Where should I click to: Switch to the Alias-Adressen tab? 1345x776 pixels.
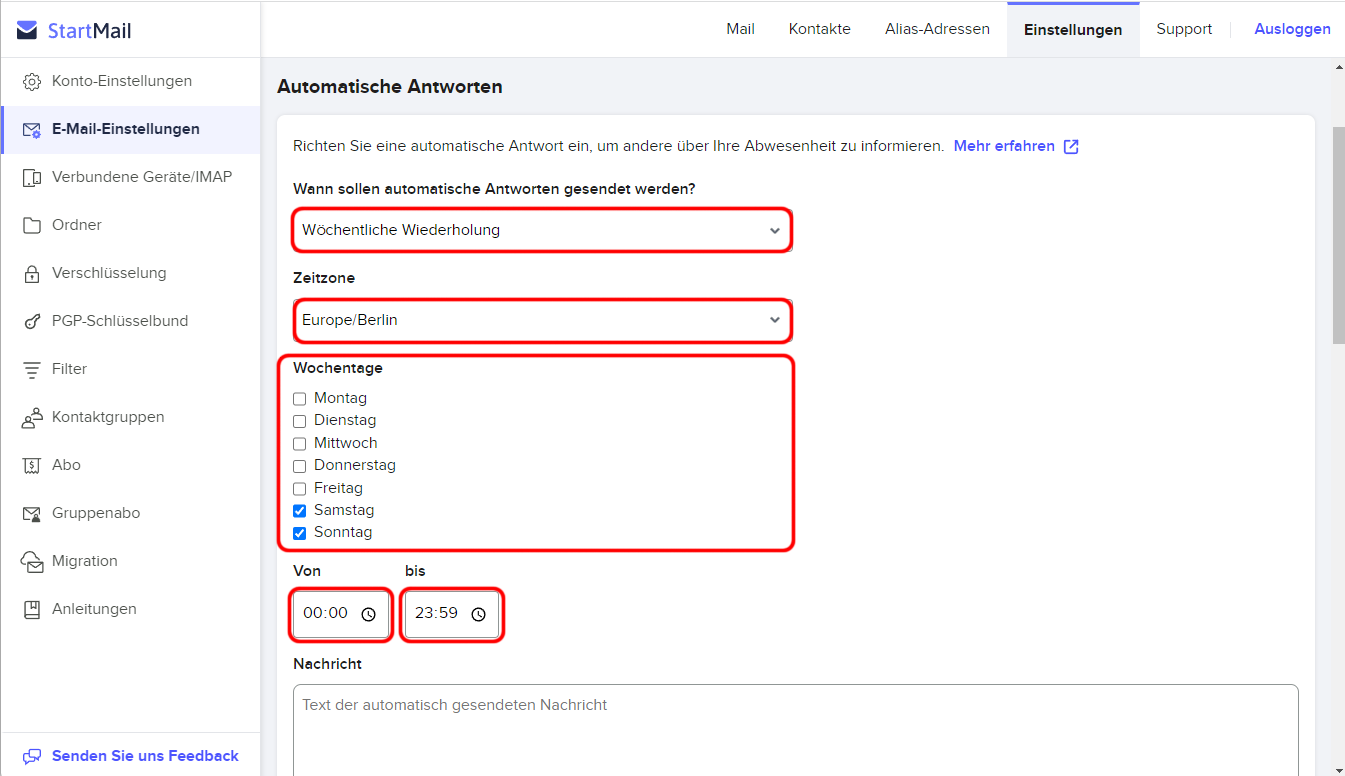pos(937,29)
